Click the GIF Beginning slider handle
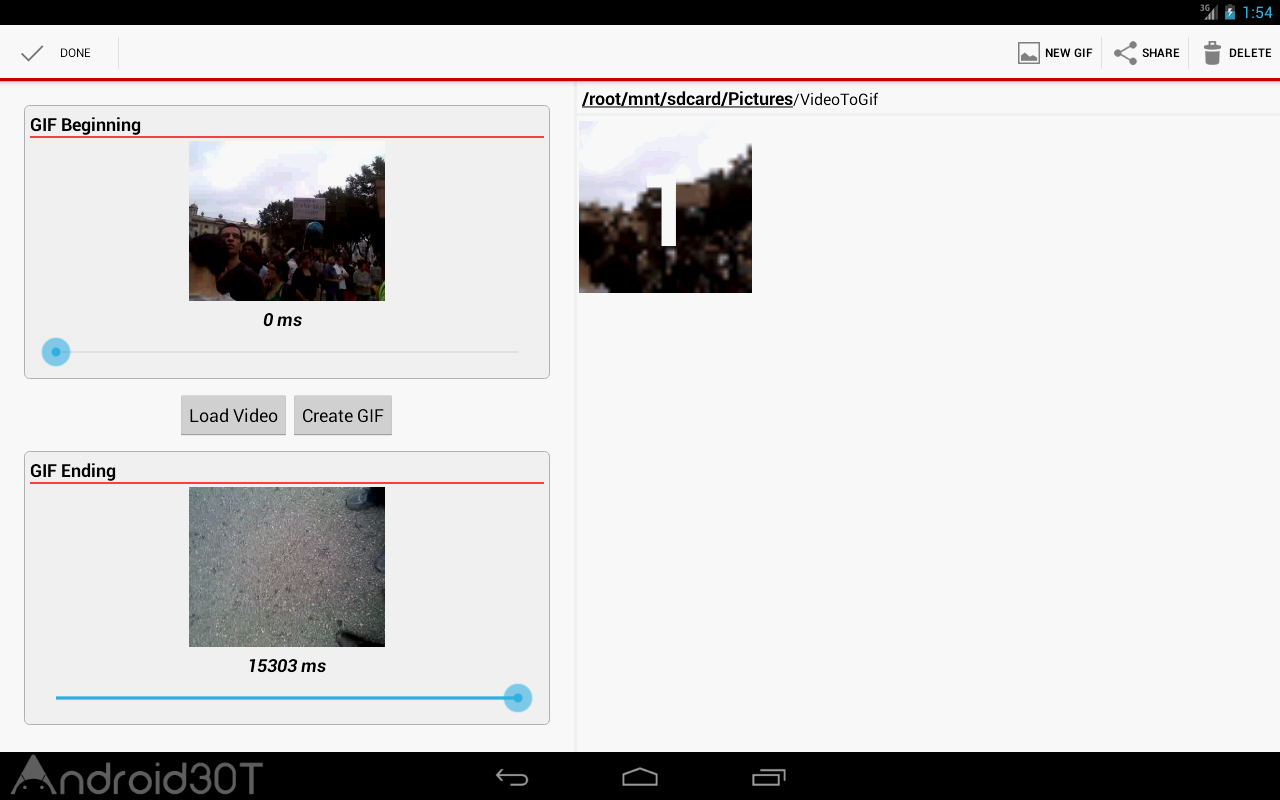The image size is (1280, 800). 56,352
